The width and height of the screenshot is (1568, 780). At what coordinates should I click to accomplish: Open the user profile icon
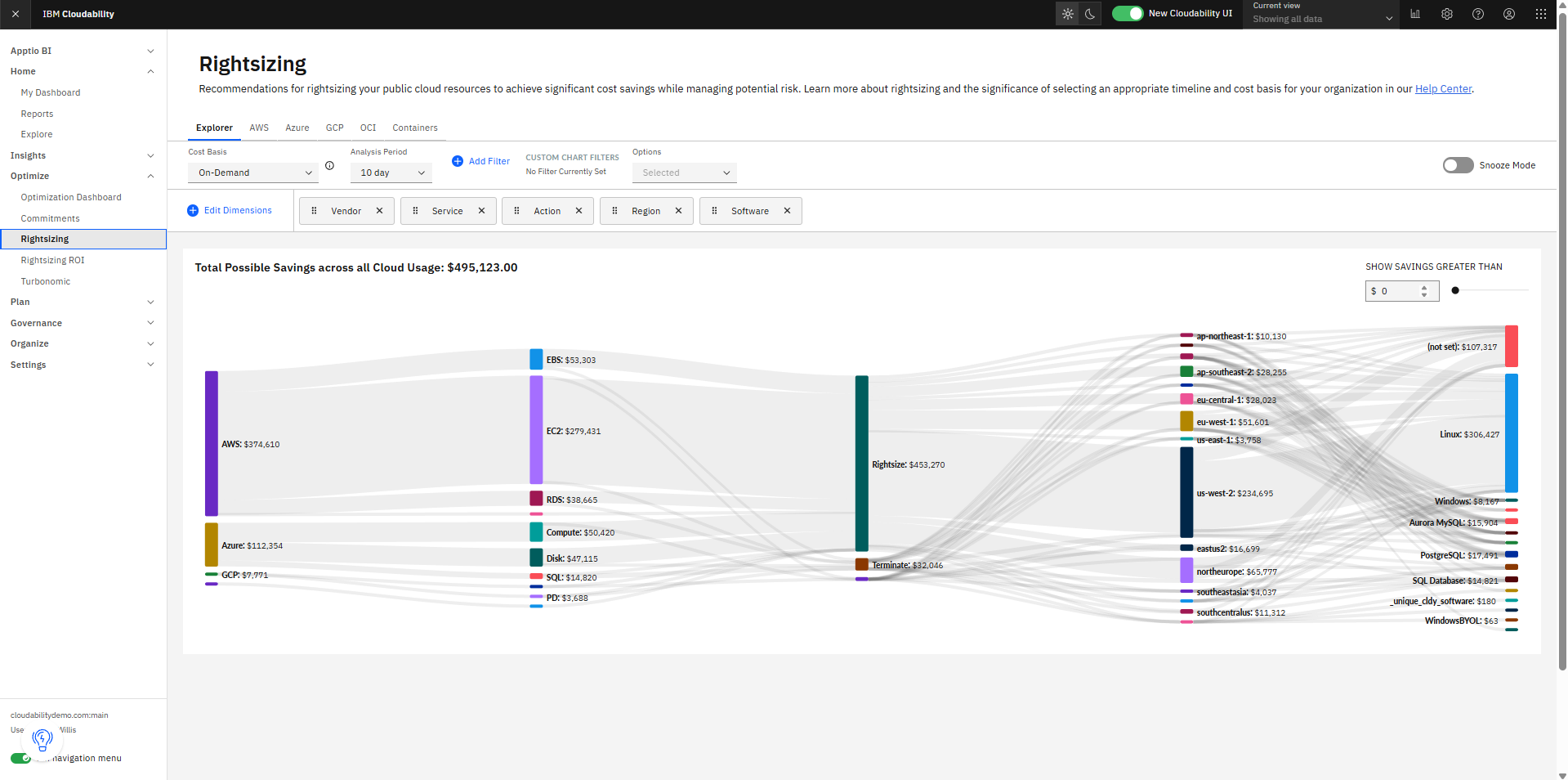coord(1509,14)
